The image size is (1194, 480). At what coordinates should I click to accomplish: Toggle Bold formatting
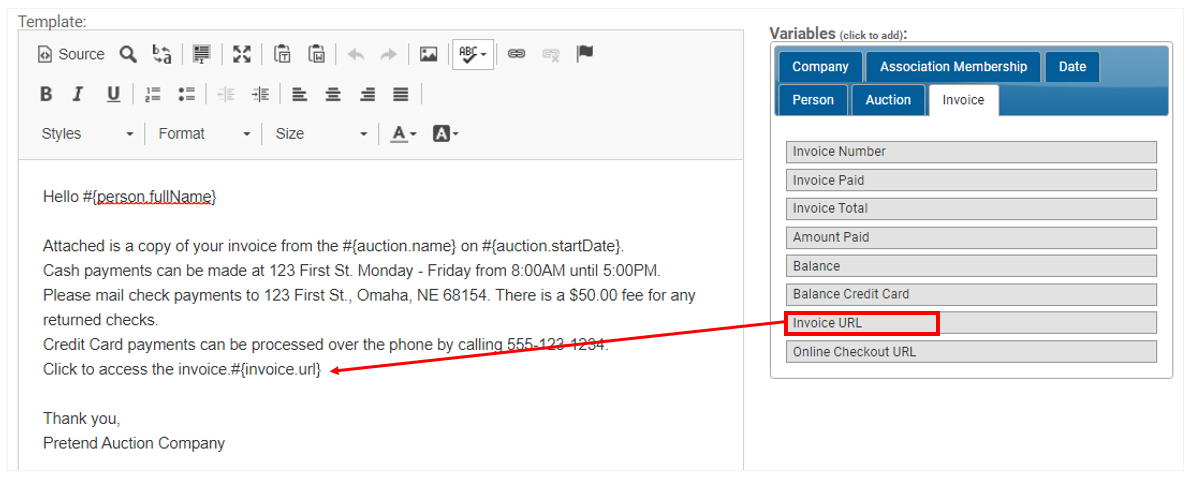pyautogui.click(x=46, y=94)
